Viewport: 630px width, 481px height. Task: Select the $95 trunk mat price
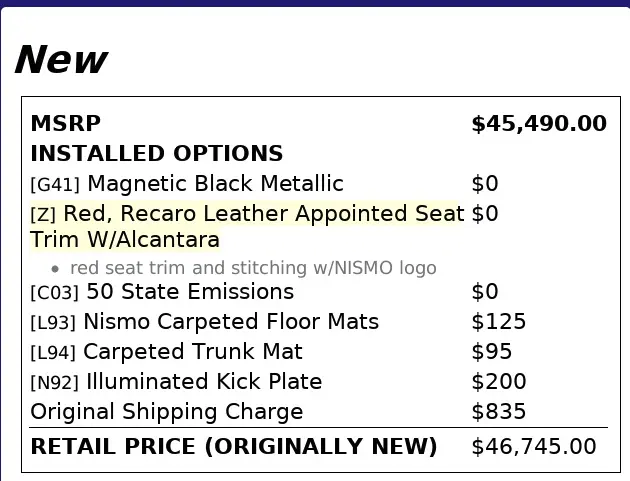pos(491,352)
